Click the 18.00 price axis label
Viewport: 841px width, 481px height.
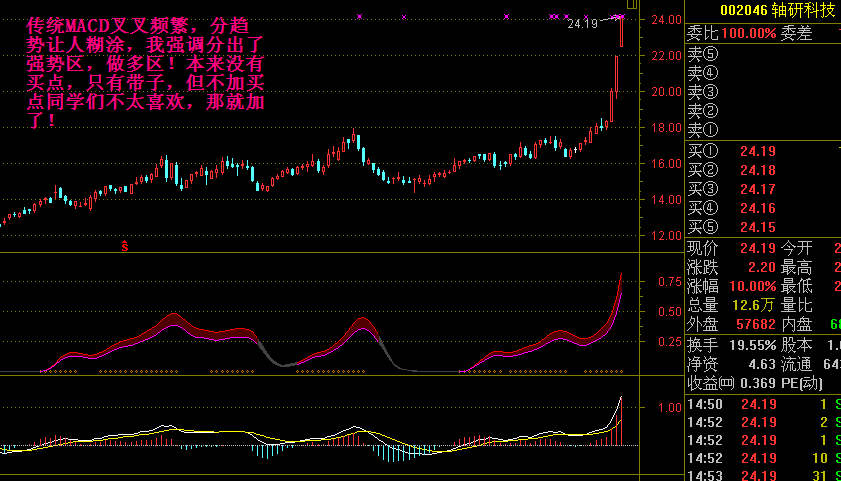point(666,128)
